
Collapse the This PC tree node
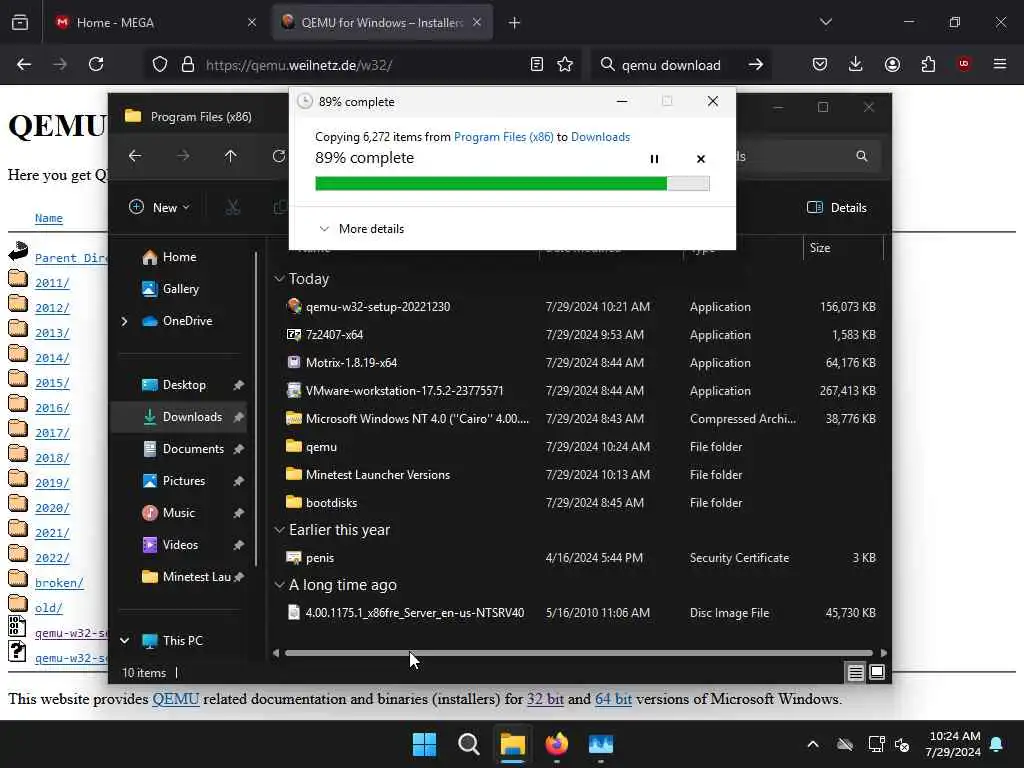click(x=124, y=641)
